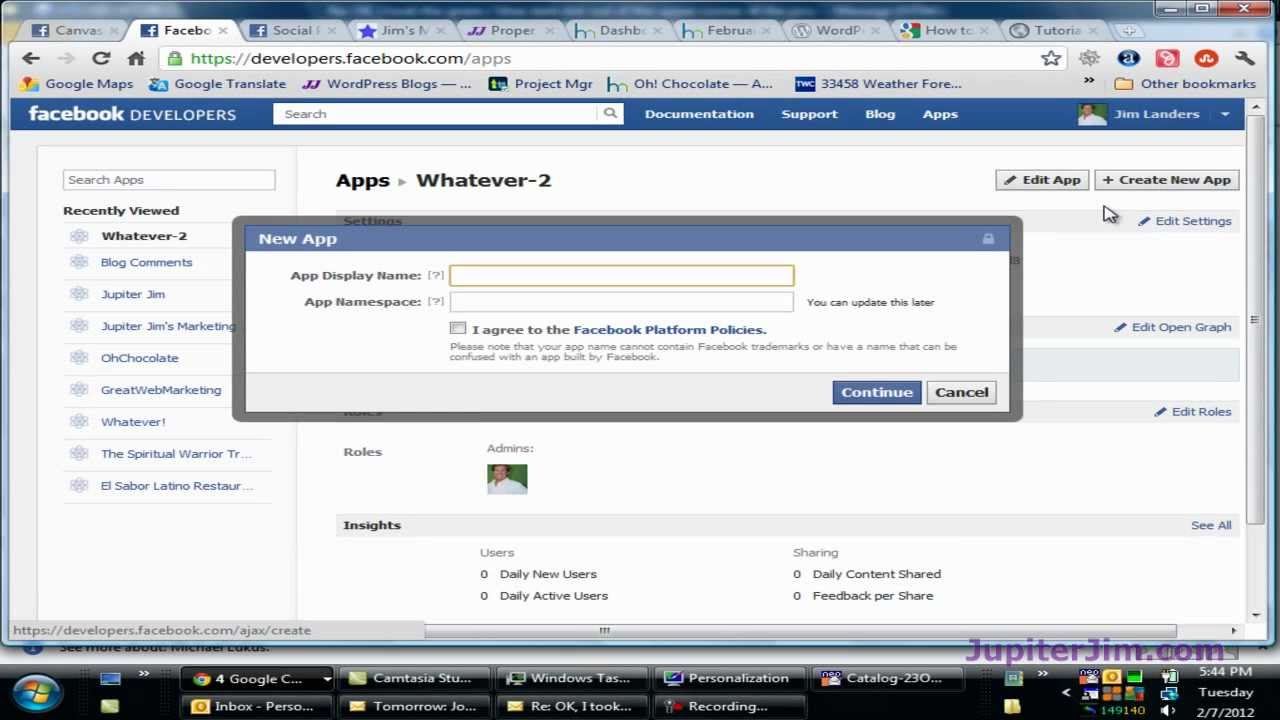Click the Edit App button
Viewport: 1280px width, 720px height.
pos(1042,180)
